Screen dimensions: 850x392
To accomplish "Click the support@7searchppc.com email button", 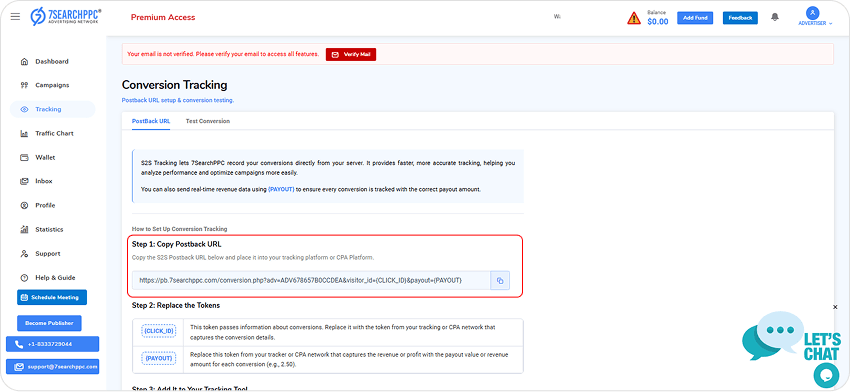I will (53, 367).
